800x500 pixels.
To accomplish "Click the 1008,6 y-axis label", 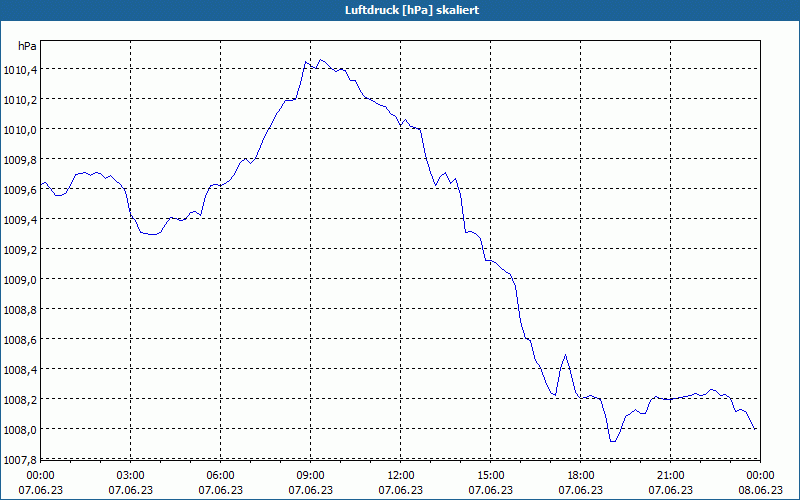I will (20, 340).
